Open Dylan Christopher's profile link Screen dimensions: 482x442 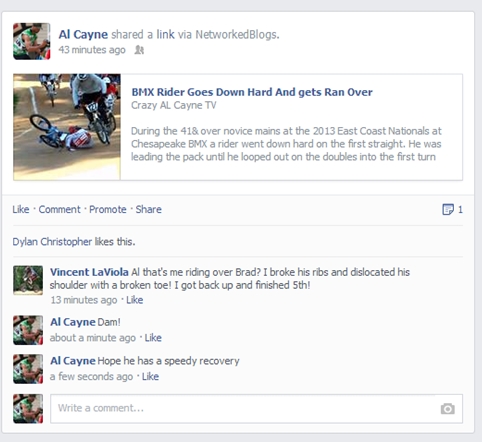coord(52,241)
